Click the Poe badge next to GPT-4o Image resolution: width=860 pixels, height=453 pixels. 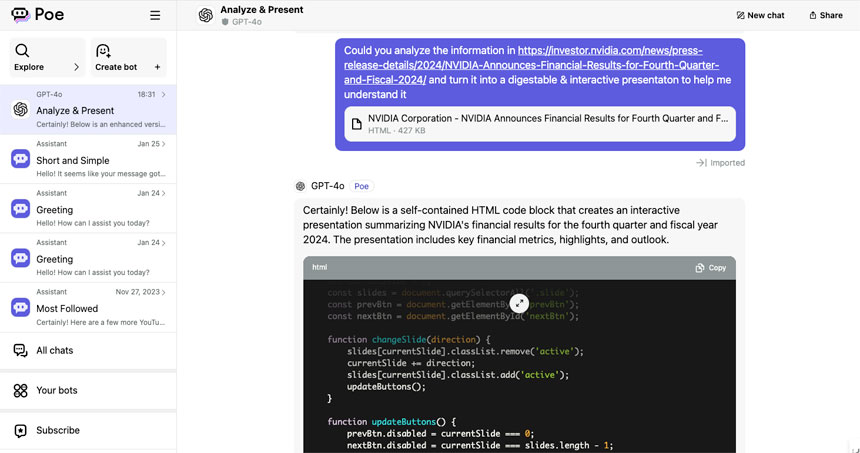click(x=361, y=186)
